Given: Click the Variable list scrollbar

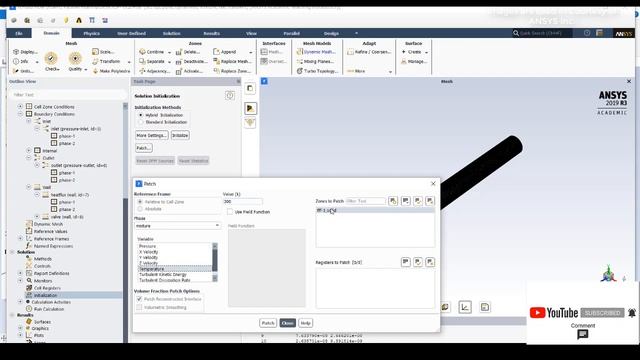Looking at the screenshot, I should (x=215, y=262).
